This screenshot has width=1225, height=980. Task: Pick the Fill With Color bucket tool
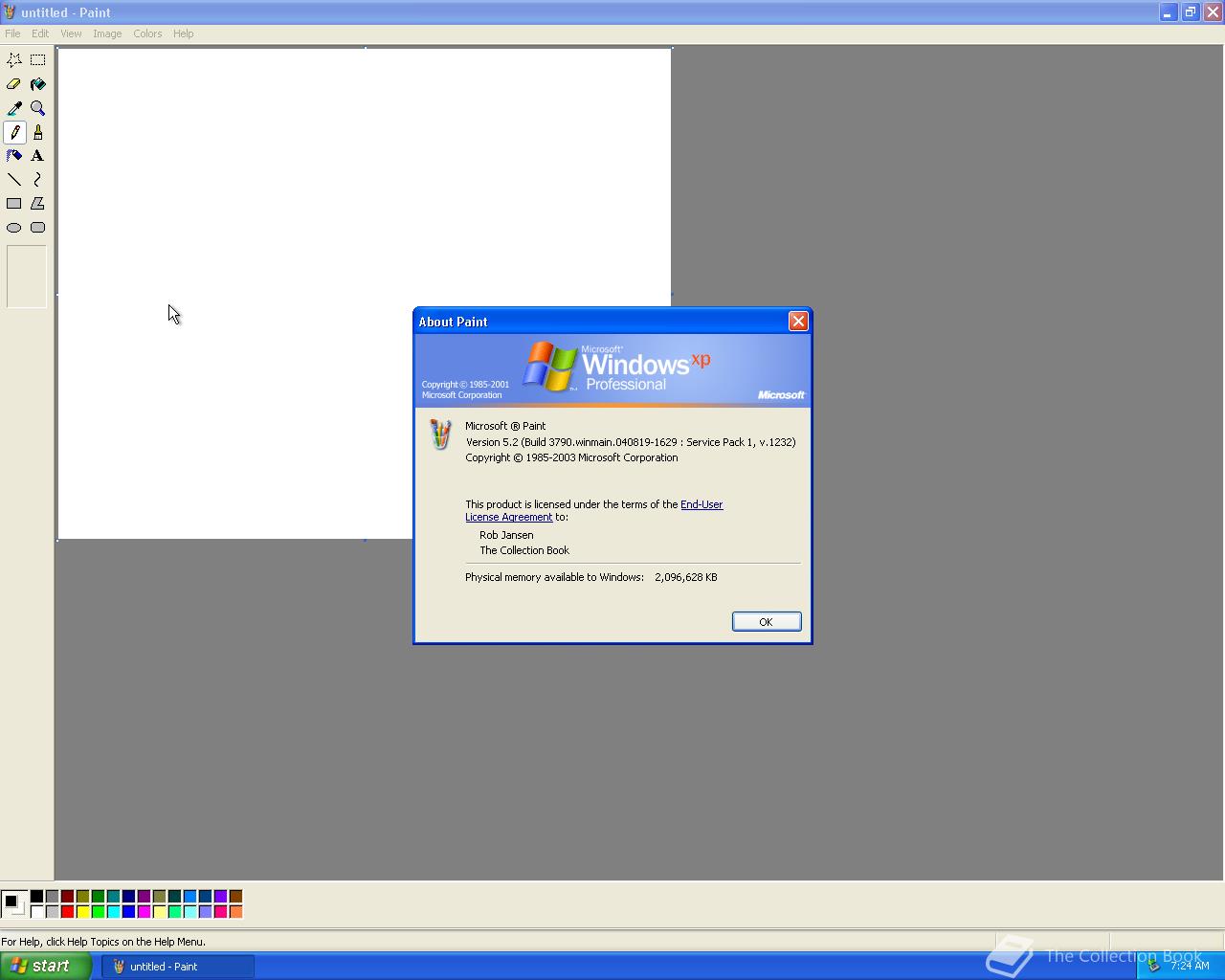38,84
